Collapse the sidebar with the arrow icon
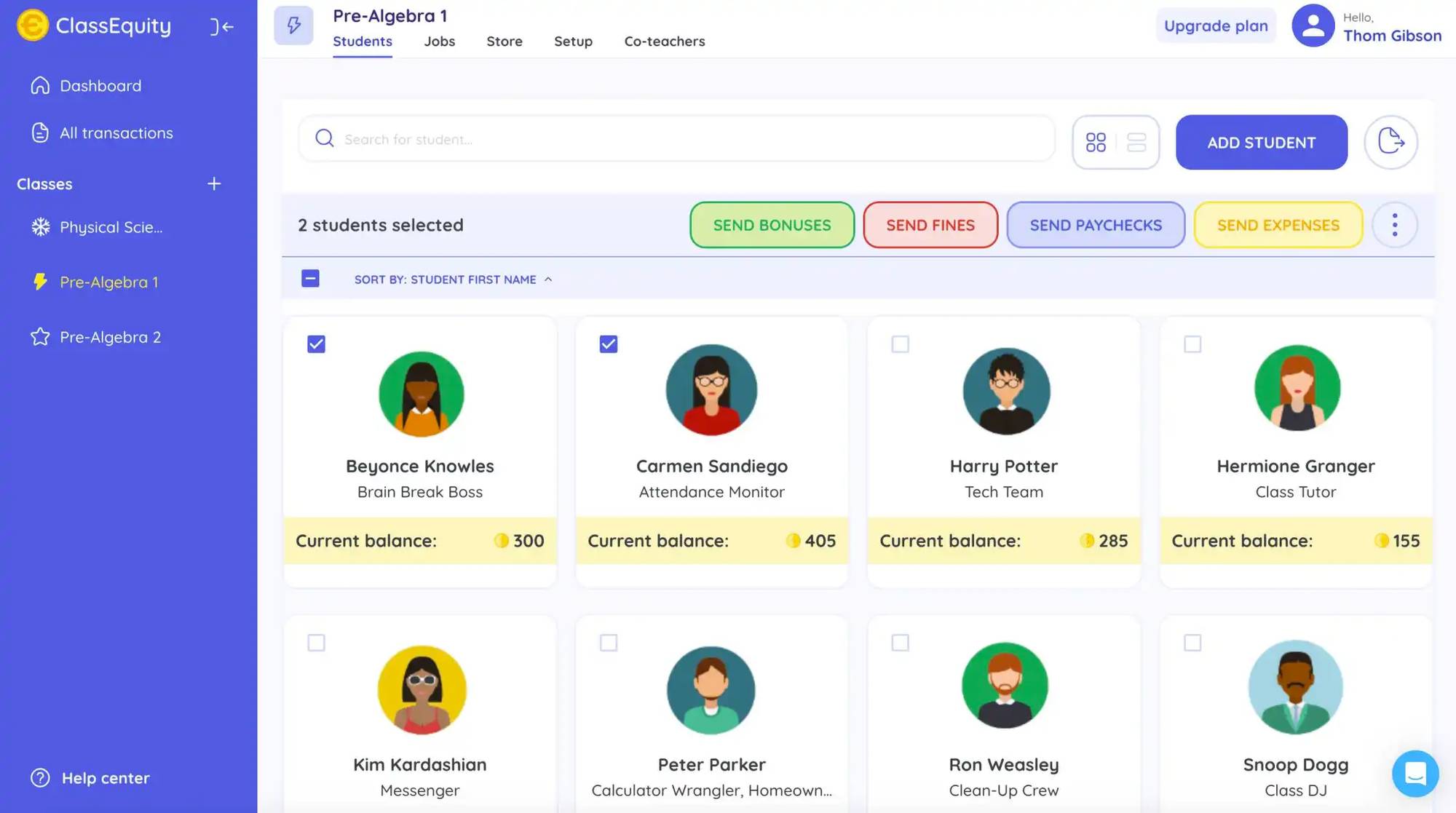Viewport: 1456px width, 813px height. click(x=221, y=27)
